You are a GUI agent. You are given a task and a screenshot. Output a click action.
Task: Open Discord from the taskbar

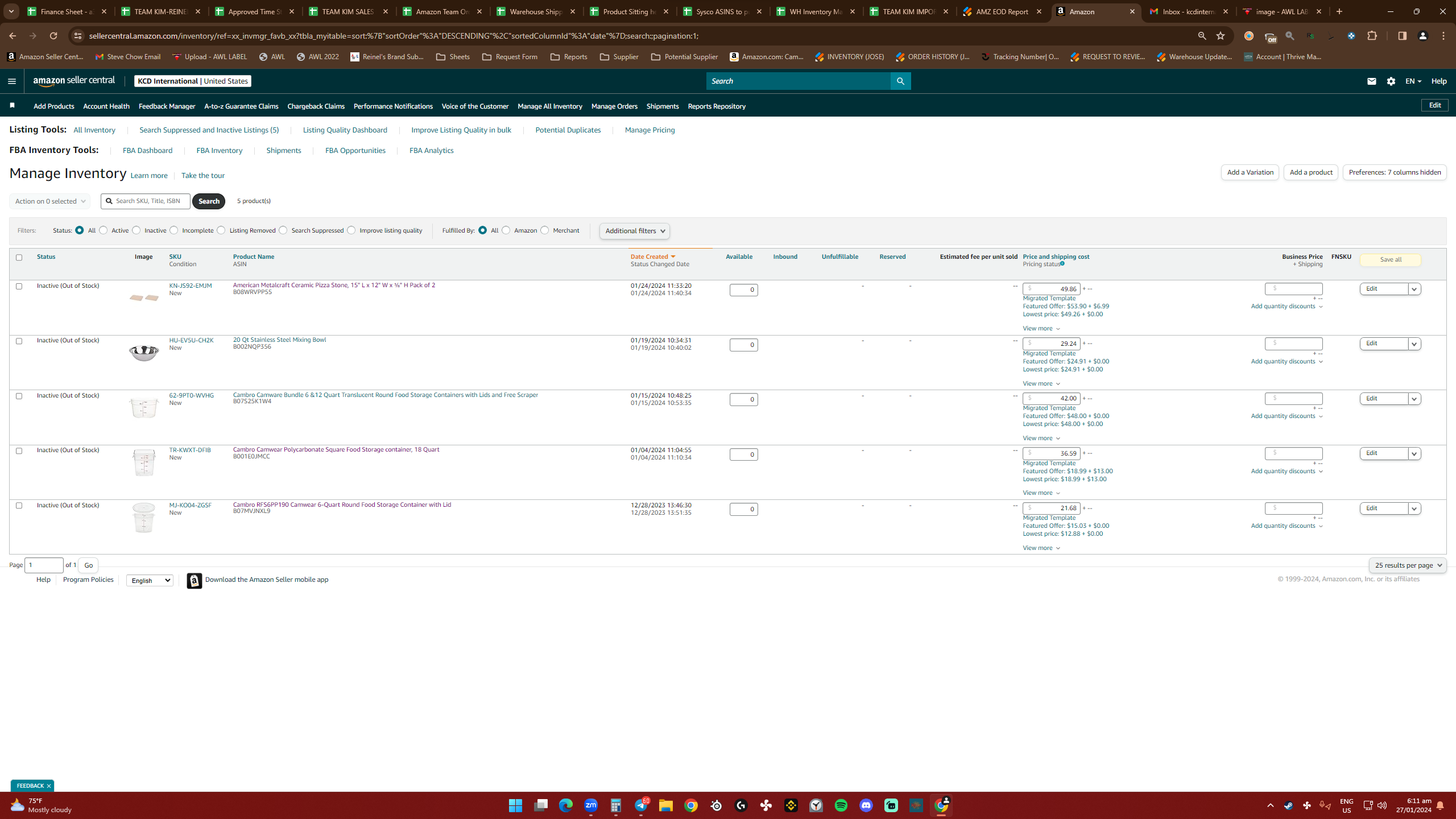coord(866,805)
